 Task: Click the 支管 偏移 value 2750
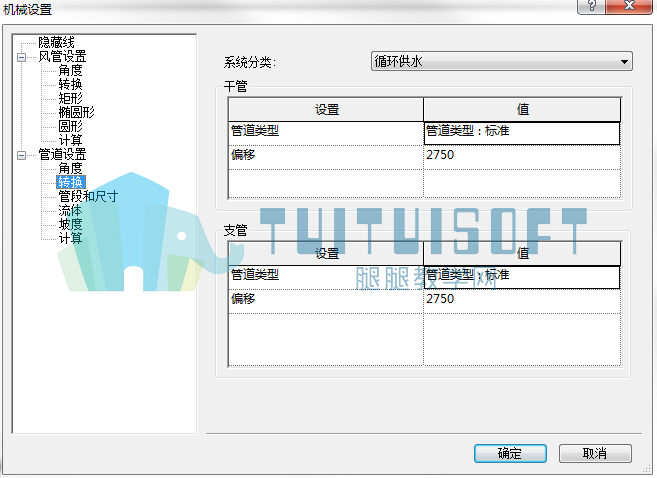pos(522,301)
